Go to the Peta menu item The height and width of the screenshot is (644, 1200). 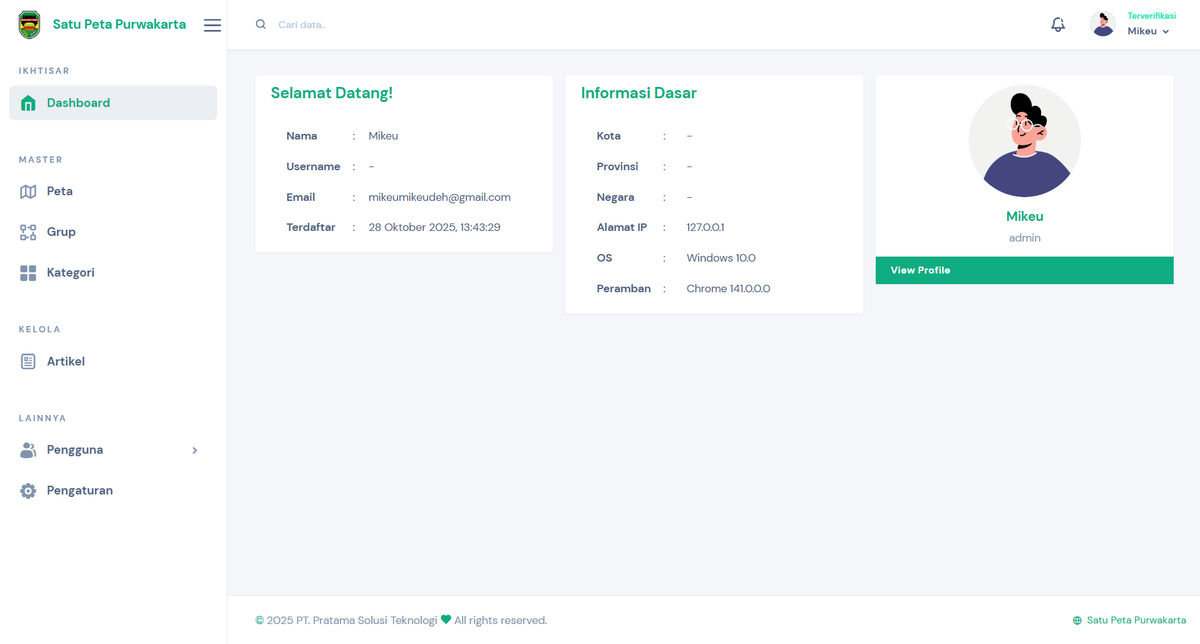(113, 191)
